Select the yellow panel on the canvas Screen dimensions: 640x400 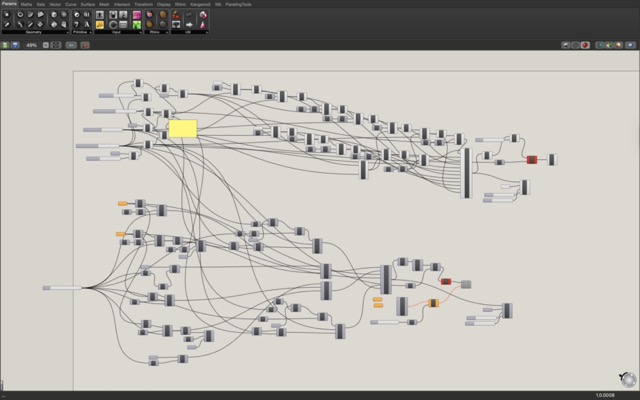click(x=182, y=128)
